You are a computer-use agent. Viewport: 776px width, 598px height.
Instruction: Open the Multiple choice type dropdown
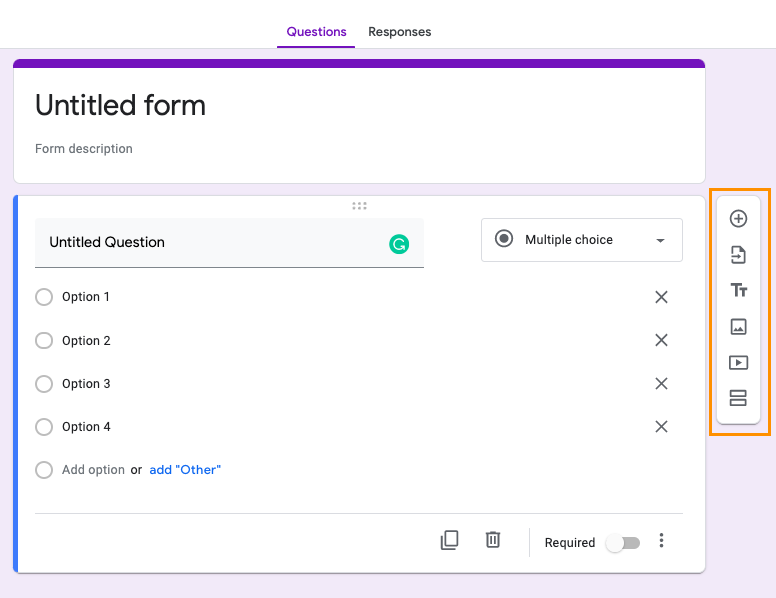pyautogui.click(x=582, y=240)
